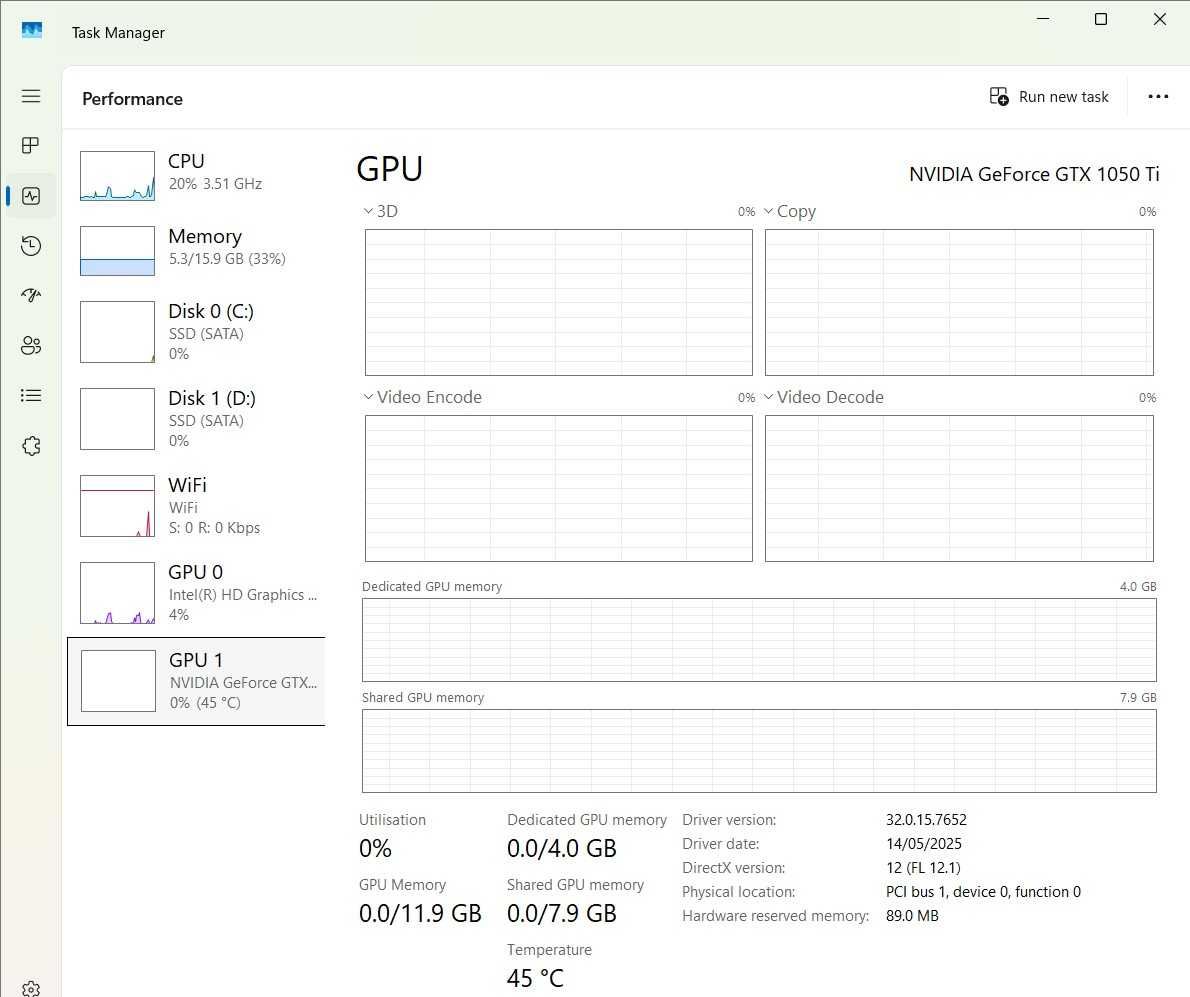
Task: Click the 3D usage graph area
Action: [559, 303]
